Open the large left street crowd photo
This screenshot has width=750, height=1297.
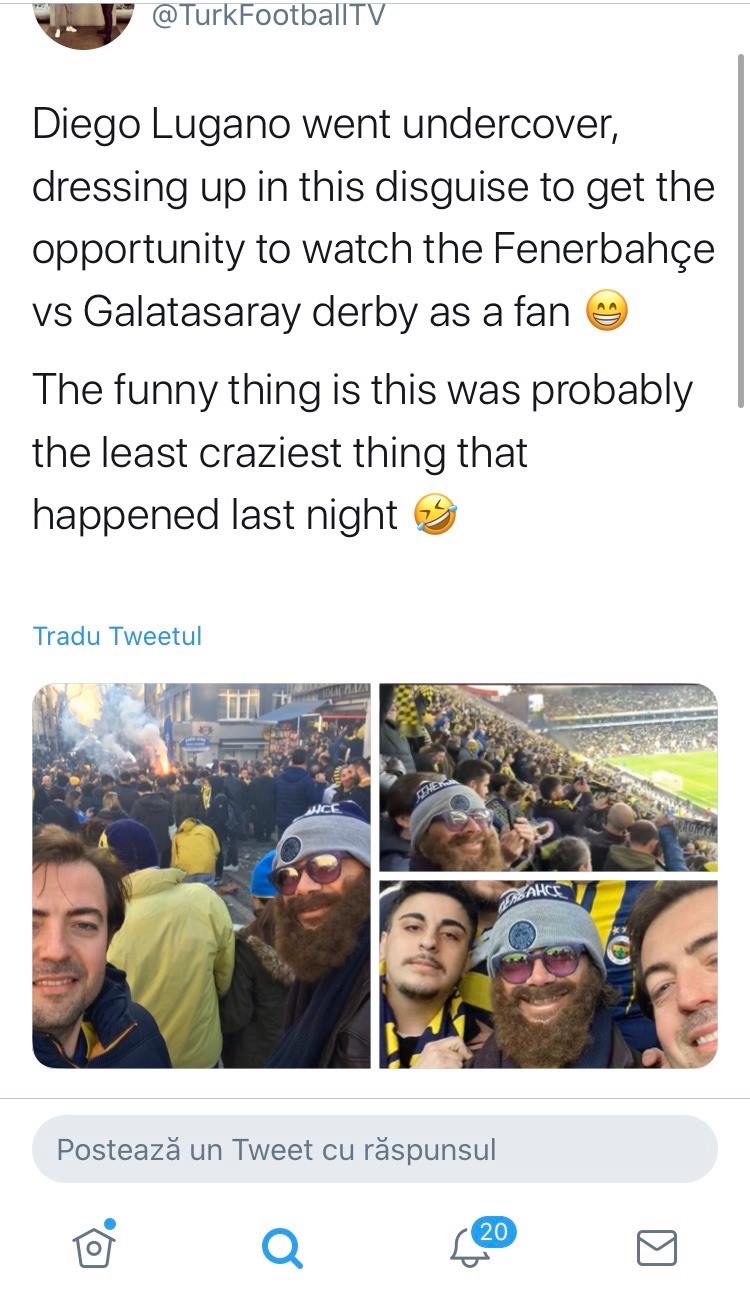point(201,876)
